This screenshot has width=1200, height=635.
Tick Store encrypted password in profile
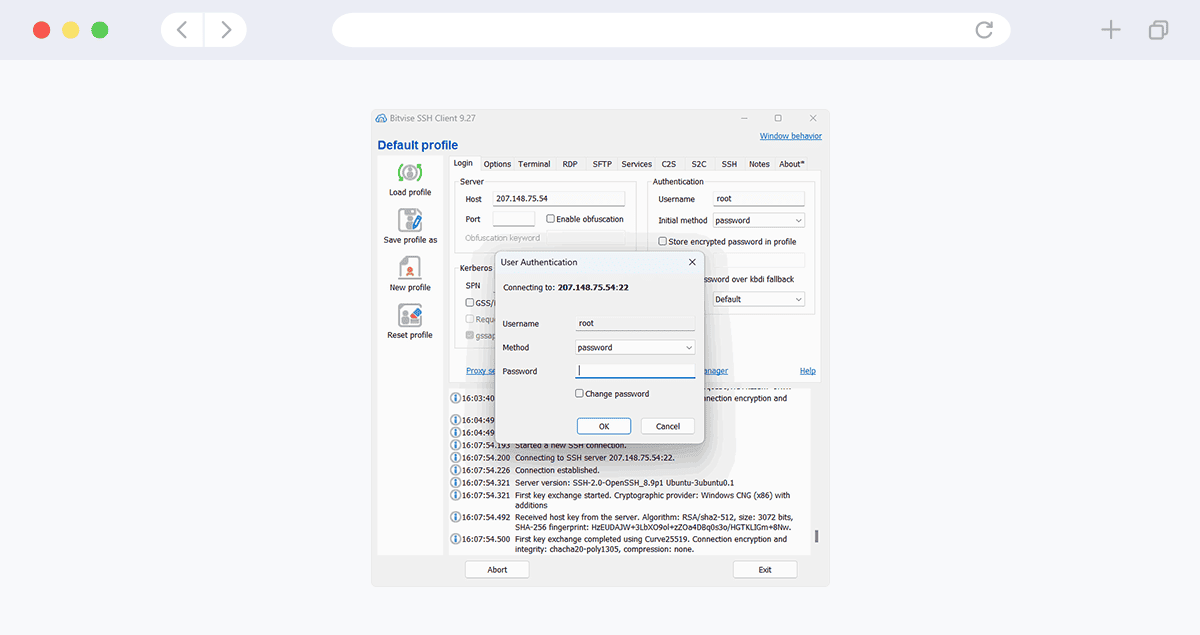tap(662, 242)
